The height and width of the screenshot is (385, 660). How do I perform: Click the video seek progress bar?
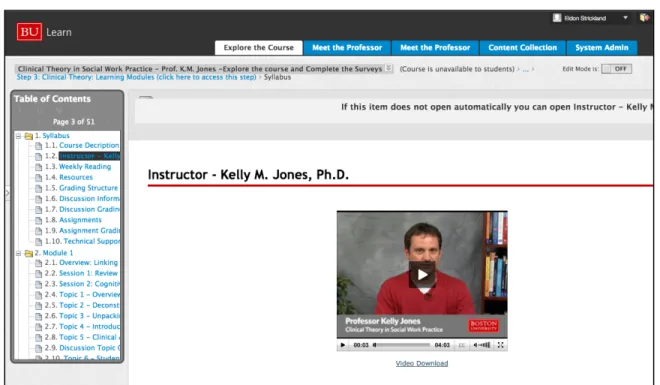point(402,345)
